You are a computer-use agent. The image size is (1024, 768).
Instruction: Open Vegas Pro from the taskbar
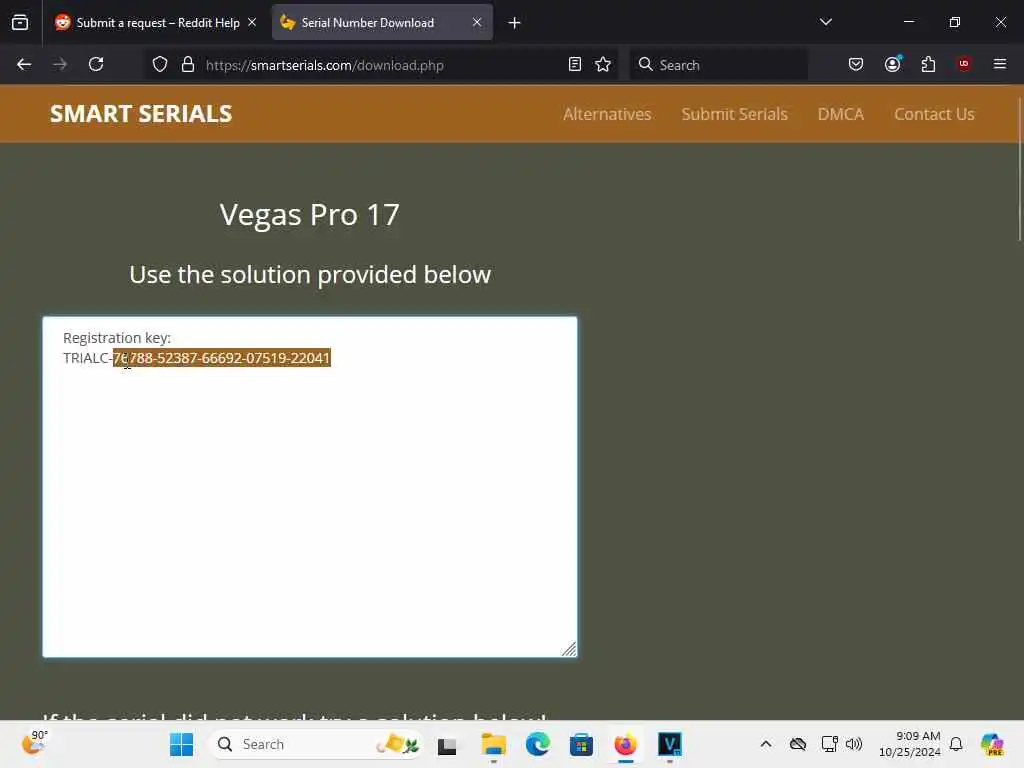(x=669, y=744)
